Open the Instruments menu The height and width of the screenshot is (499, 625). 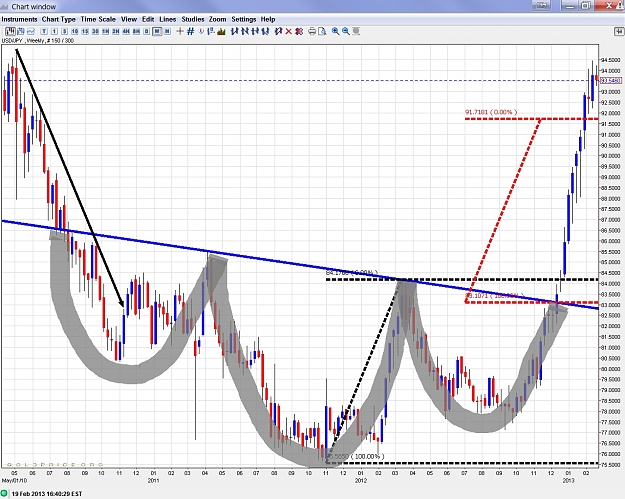pos(19,19)
